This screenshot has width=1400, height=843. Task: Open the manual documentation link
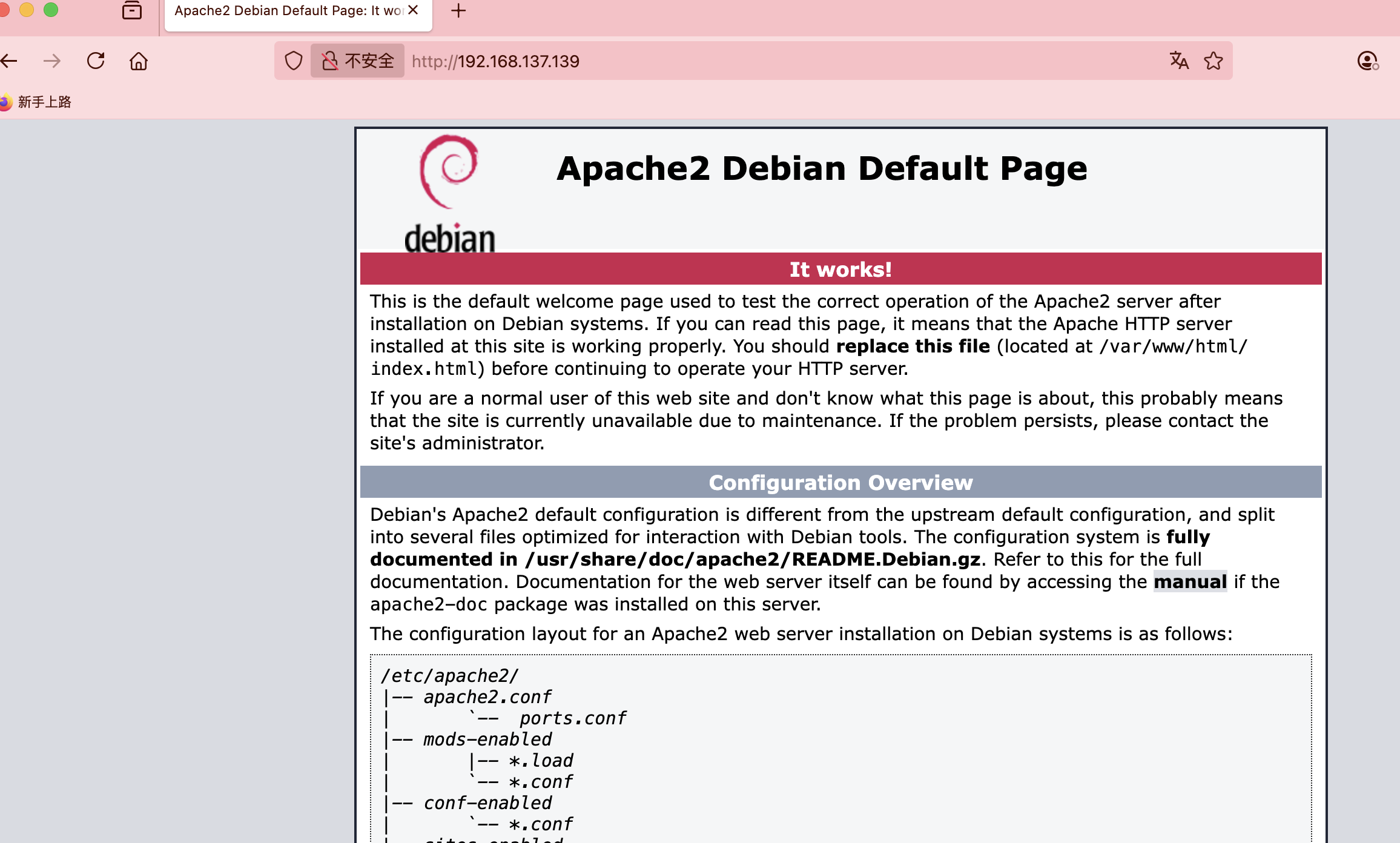(1190, 582)
